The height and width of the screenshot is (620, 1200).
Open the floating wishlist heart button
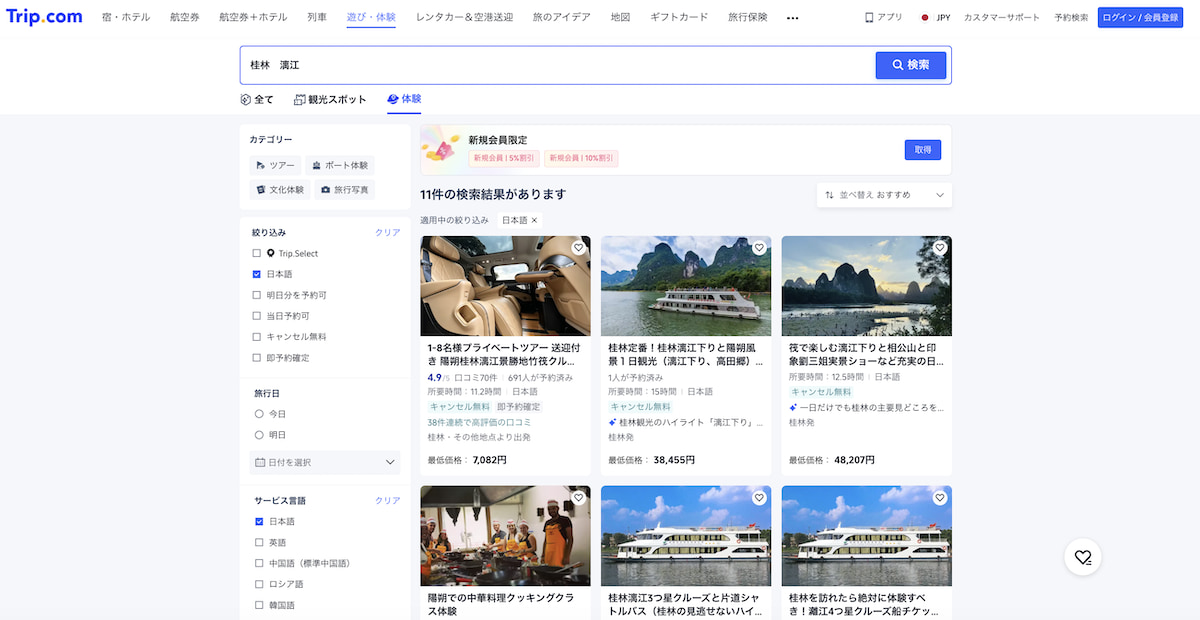tap(1083, 557)
